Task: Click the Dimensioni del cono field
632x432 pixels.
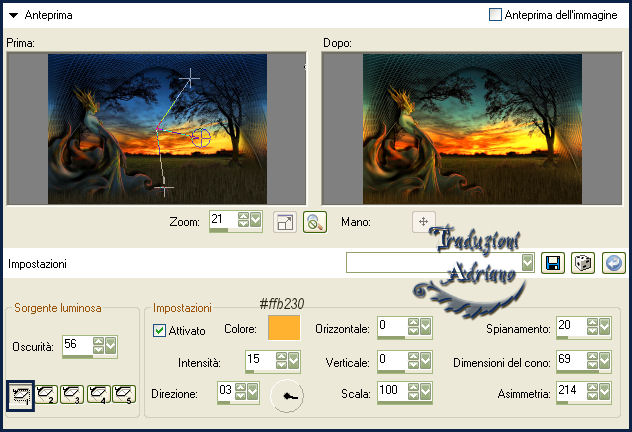Action: tap(572, 360)
